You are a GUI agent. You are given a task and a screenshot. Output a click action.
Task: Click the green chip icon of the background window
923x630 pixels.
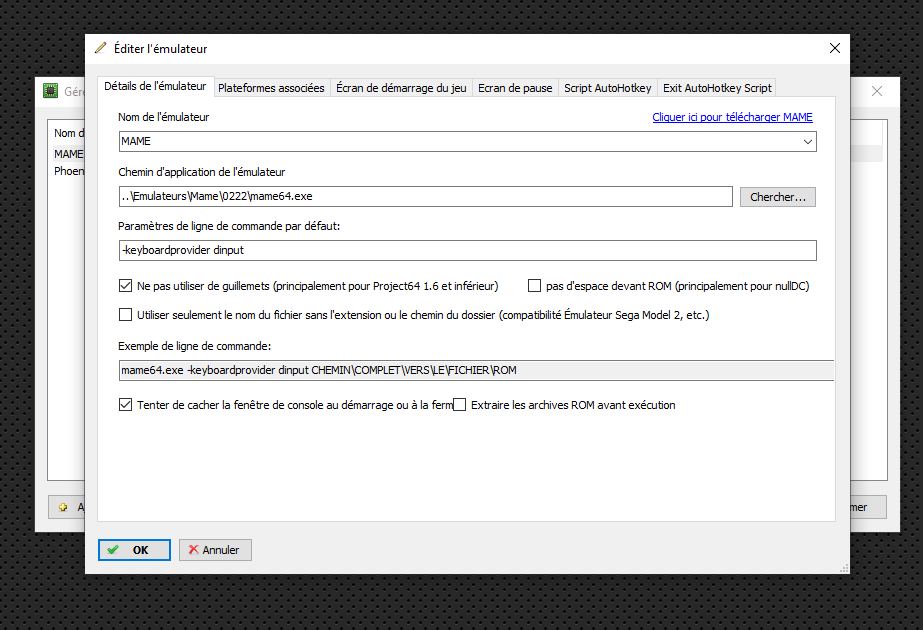point(51,91)
